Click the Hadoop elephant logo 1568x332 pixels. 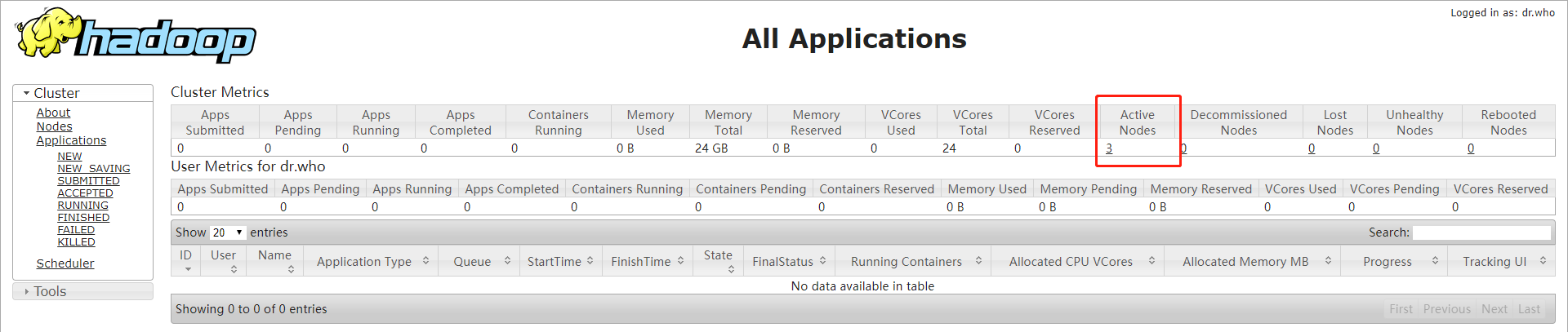click(135, 37)
